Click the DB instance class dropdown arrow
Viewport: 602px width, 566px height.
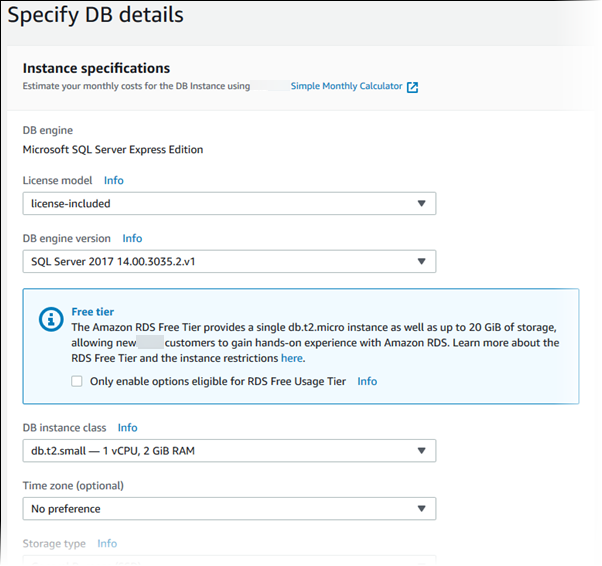click(x=421, y=451)
